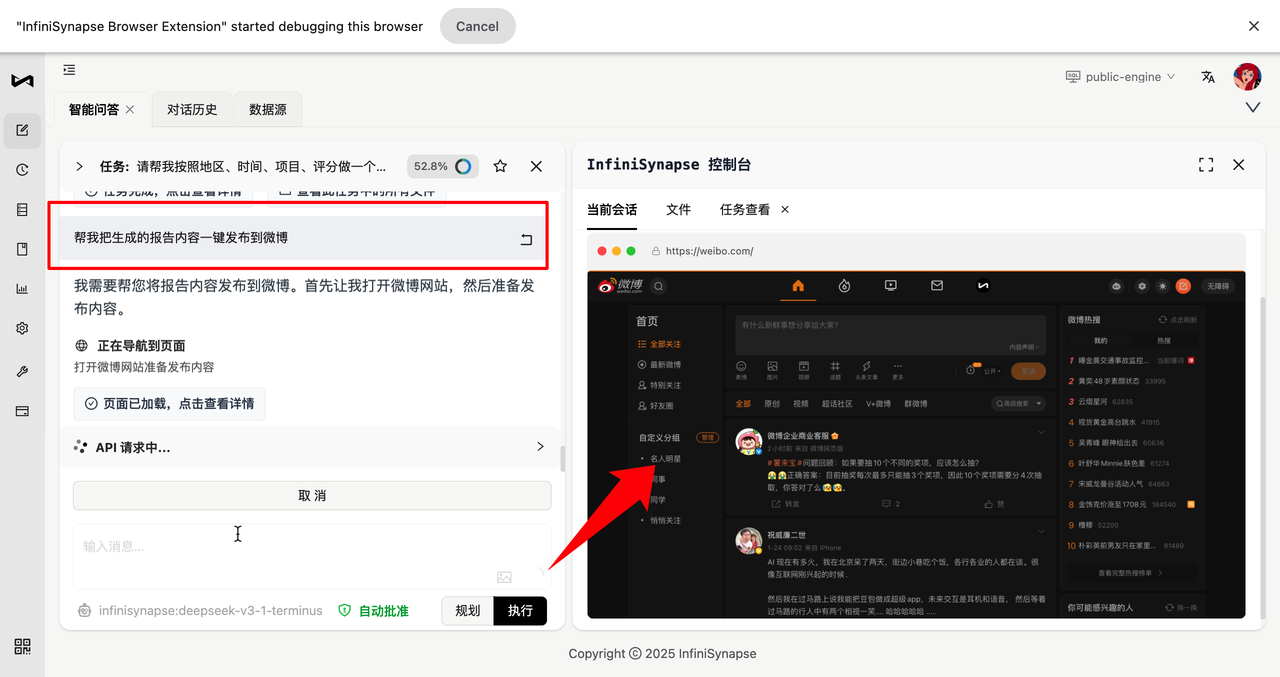
Task: Click the search icon in Weibo preview
Action: click(x=659, y=286)
